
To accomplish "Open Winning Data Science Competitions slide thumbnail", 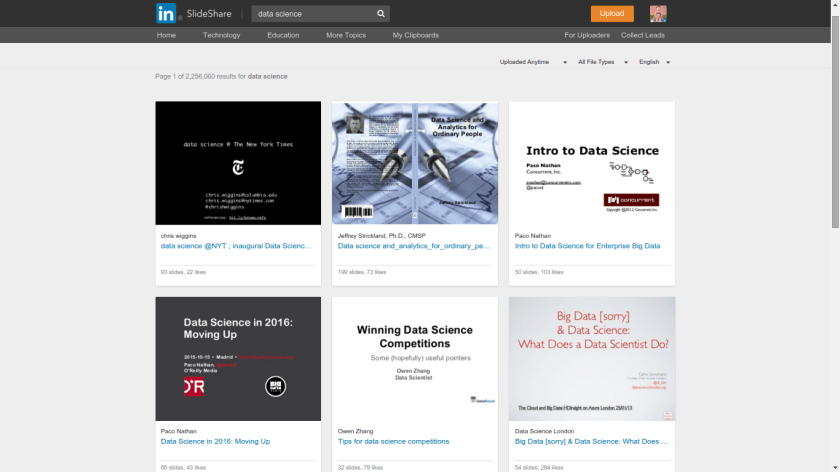I will coord(415,358).
